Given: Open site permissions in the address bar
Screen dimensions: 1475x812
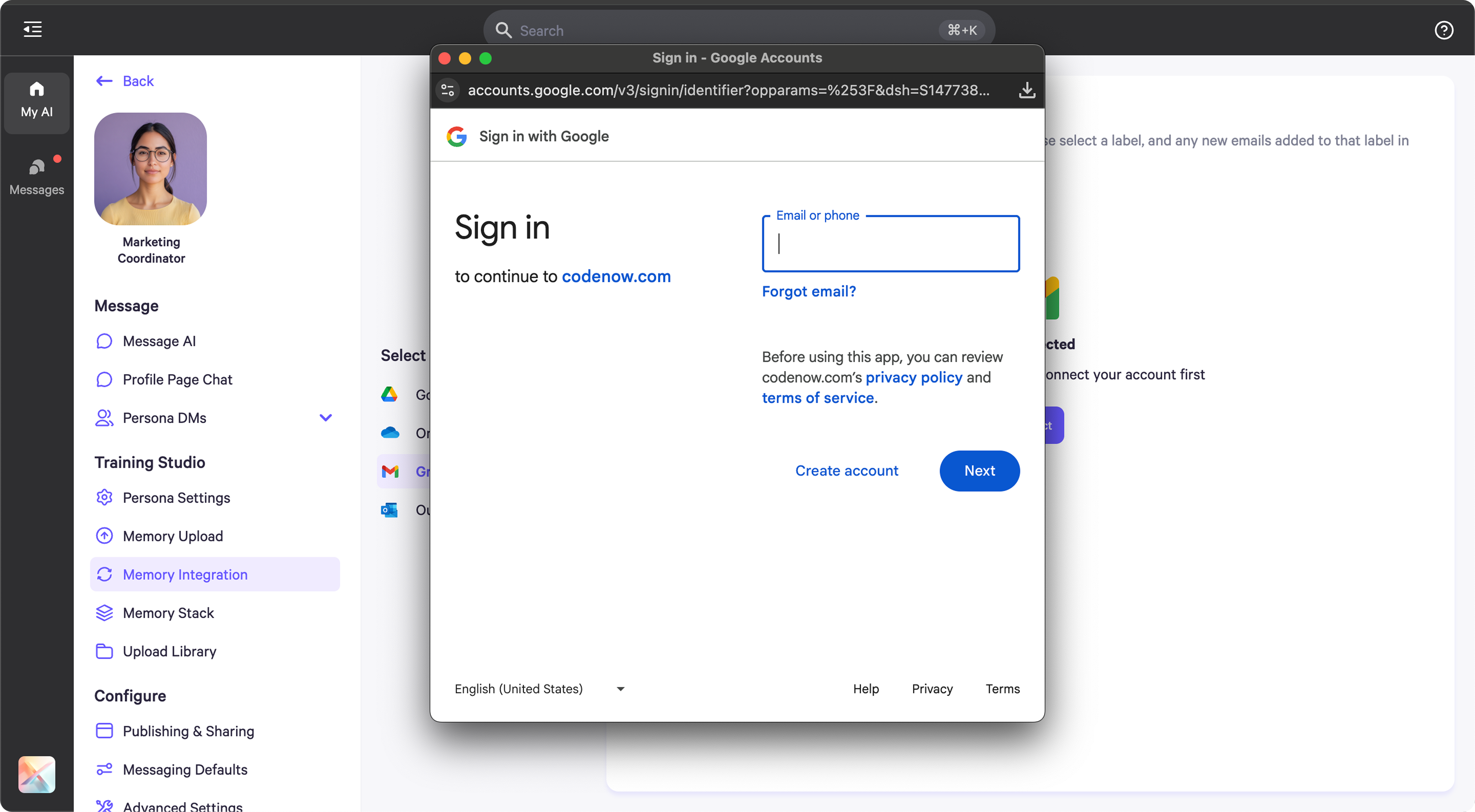Looking at the screenshot, I should 447,90.
